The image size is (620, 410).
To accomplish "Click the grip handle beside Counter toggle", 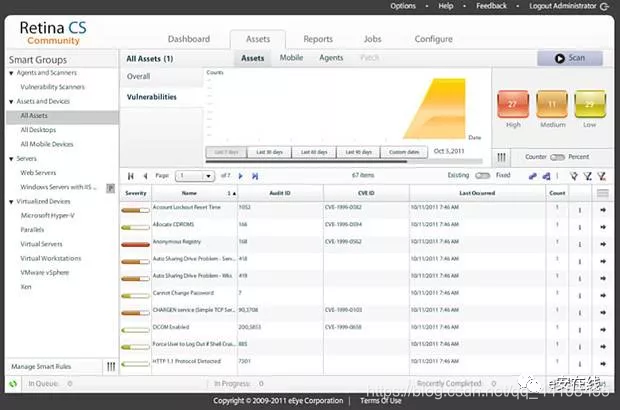I will (501, 157).
